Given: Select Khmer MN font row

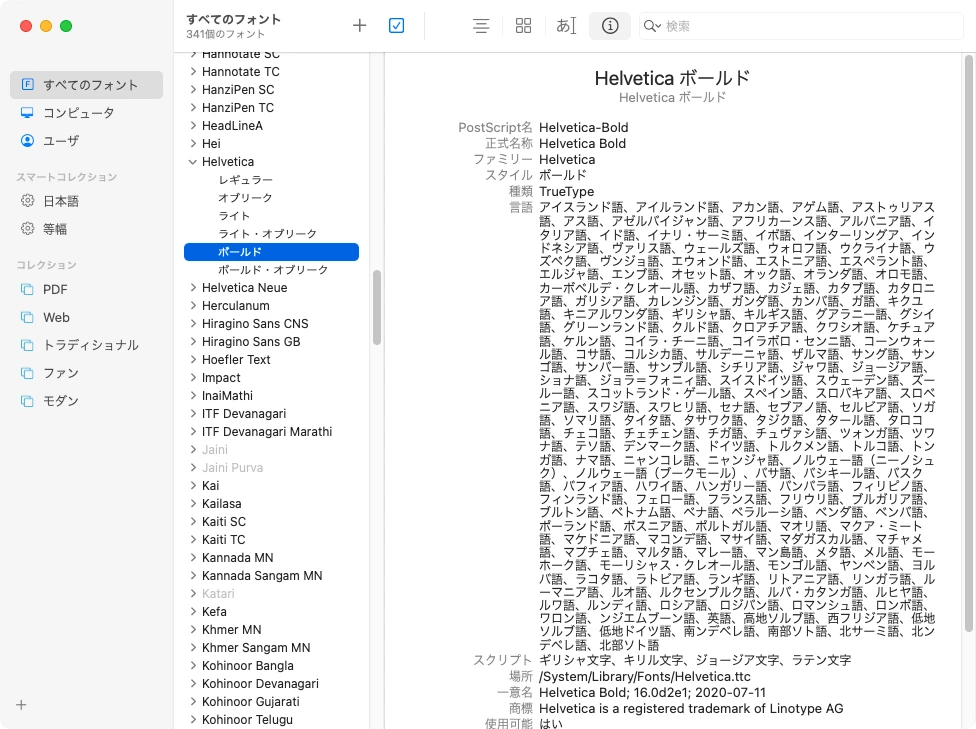Looking at the screenshot, I should [x=271, y=630].
